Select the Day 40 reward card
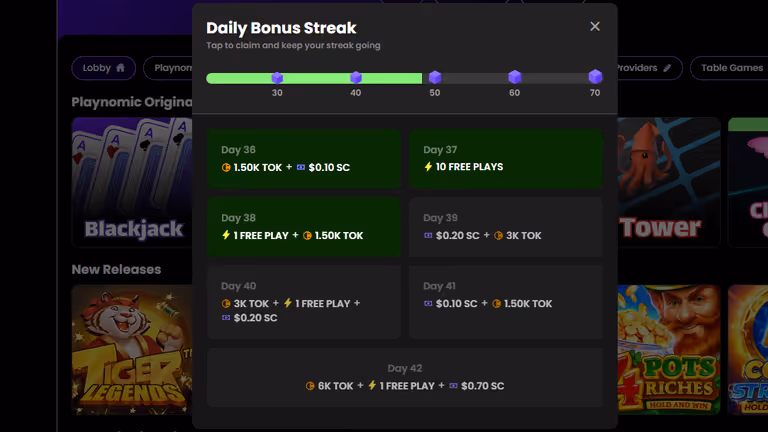Viewport: 768px width, 432px height. pyautogui.click(x=304, y=302)
